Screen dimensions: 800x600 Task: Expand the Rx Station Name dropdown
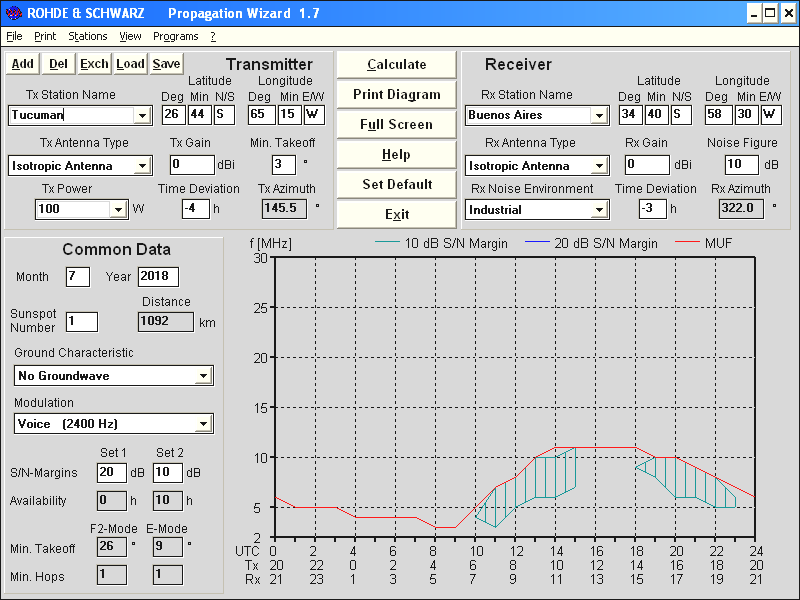[x=599, y=115]
